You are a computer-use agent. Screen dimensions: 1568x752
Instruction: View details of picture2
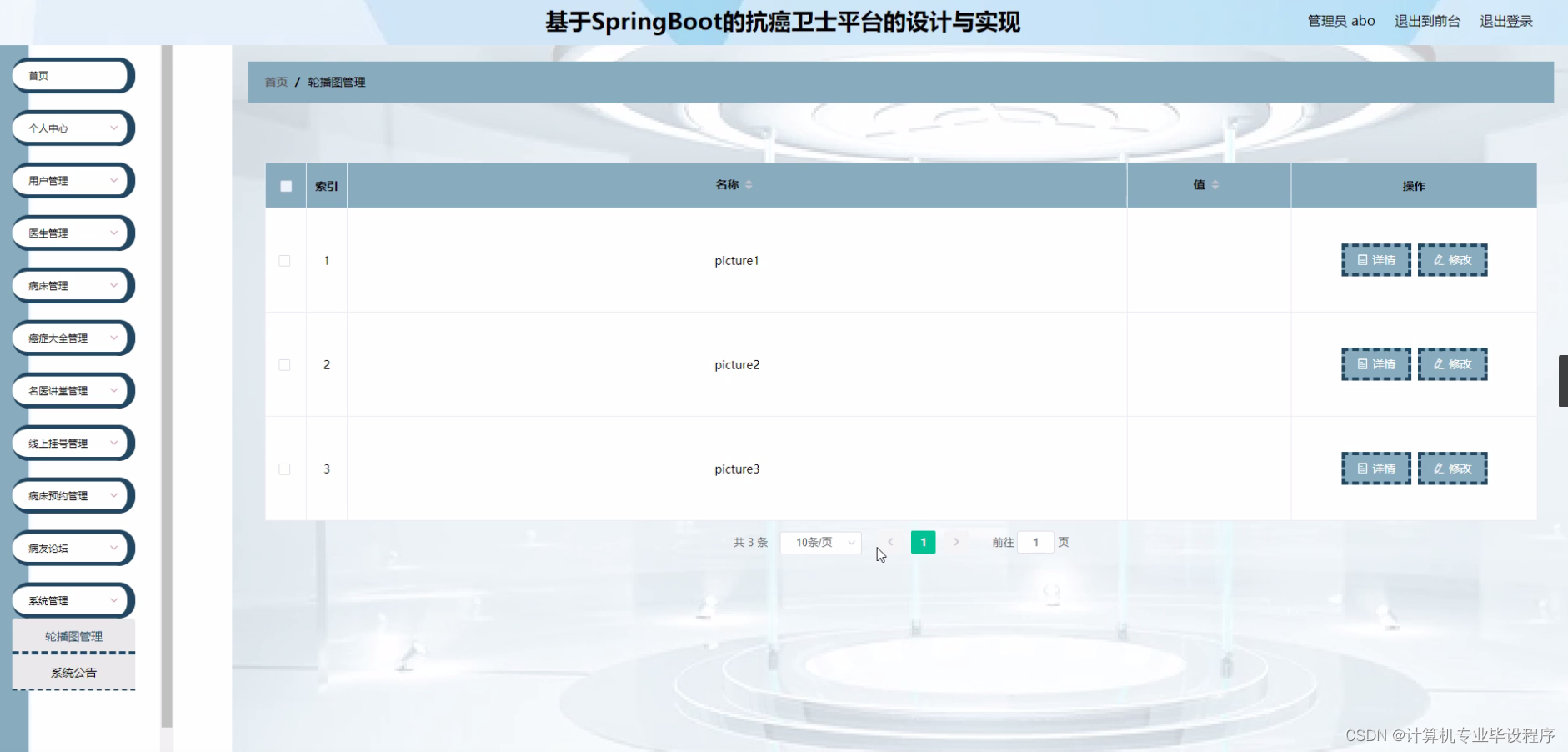(1376, 364)
